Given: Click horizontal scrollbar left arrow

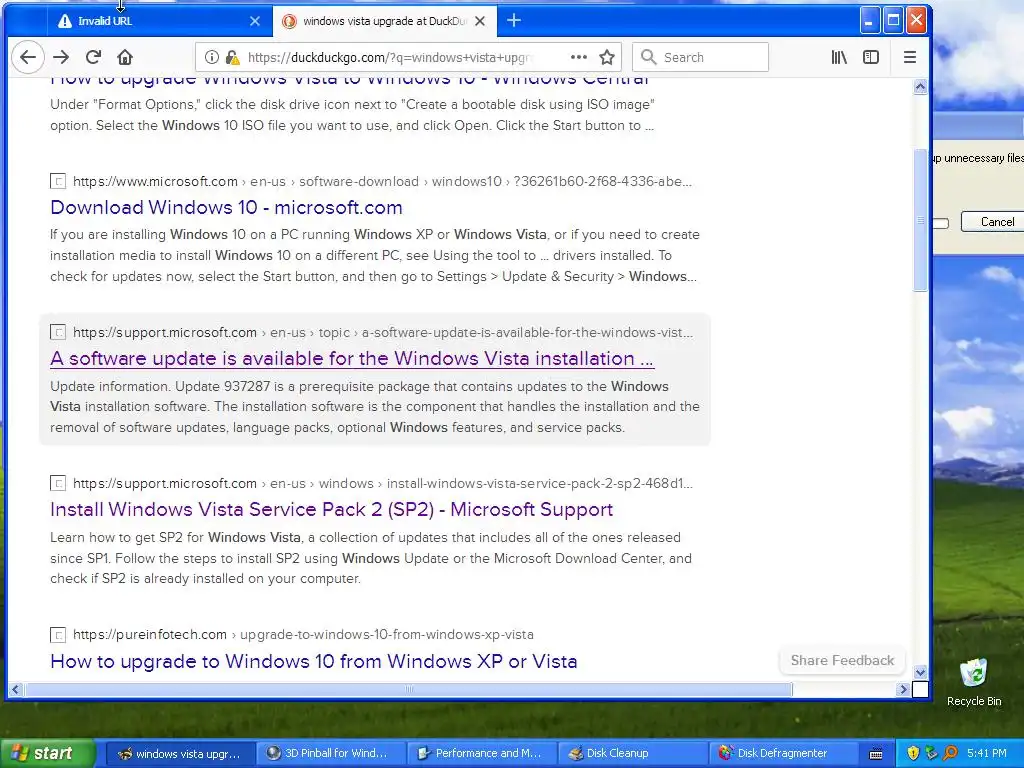Looking at the screenshot, I should tap(16, 689).
